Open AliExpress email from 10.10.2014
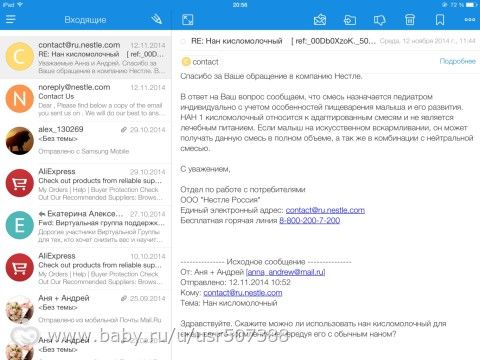480x360 pixels. pos(86,268)
